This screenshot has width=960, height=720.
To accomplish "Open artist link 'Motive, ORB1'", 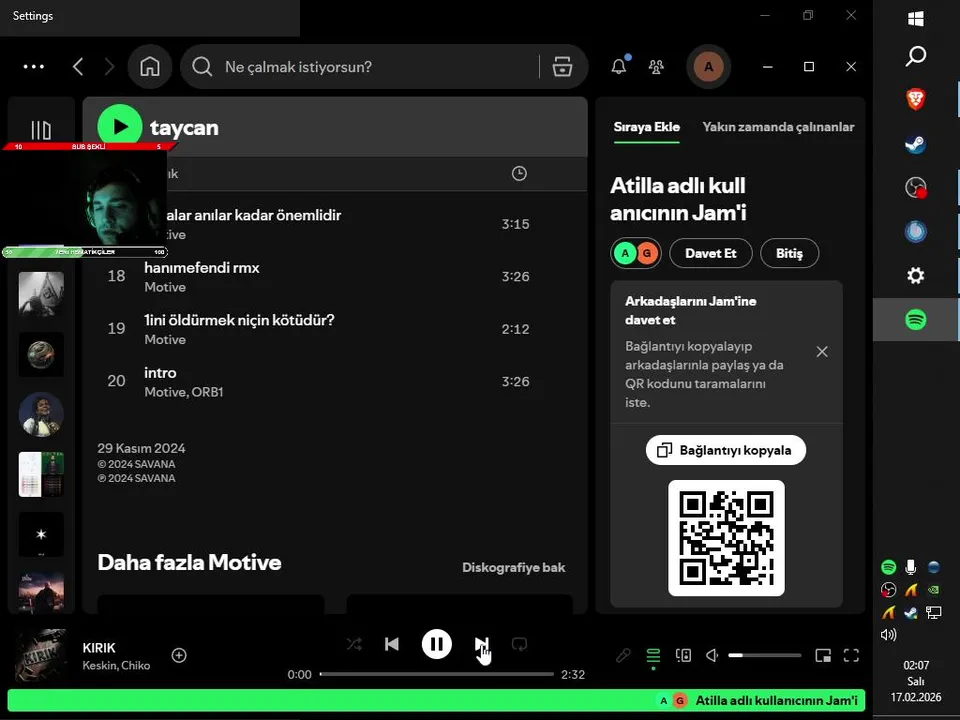I will (x=184, y=392).
